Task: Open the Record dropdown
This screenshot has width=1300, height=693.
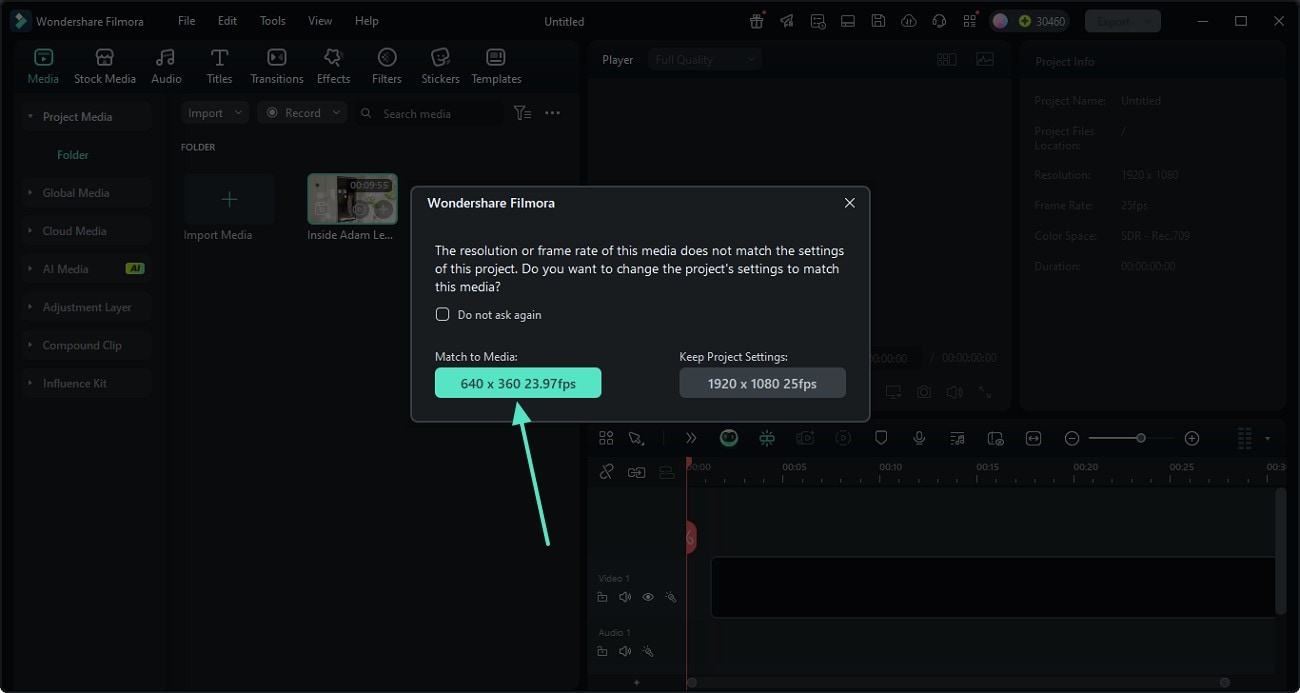Action: click(302, 113)
